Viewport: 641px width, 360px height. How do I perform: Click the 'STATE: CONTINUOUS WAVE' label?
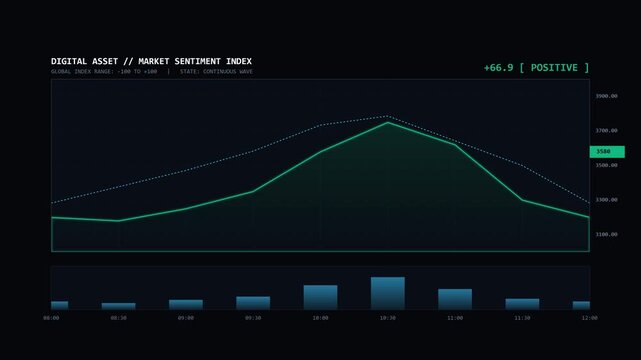(216, 72)
